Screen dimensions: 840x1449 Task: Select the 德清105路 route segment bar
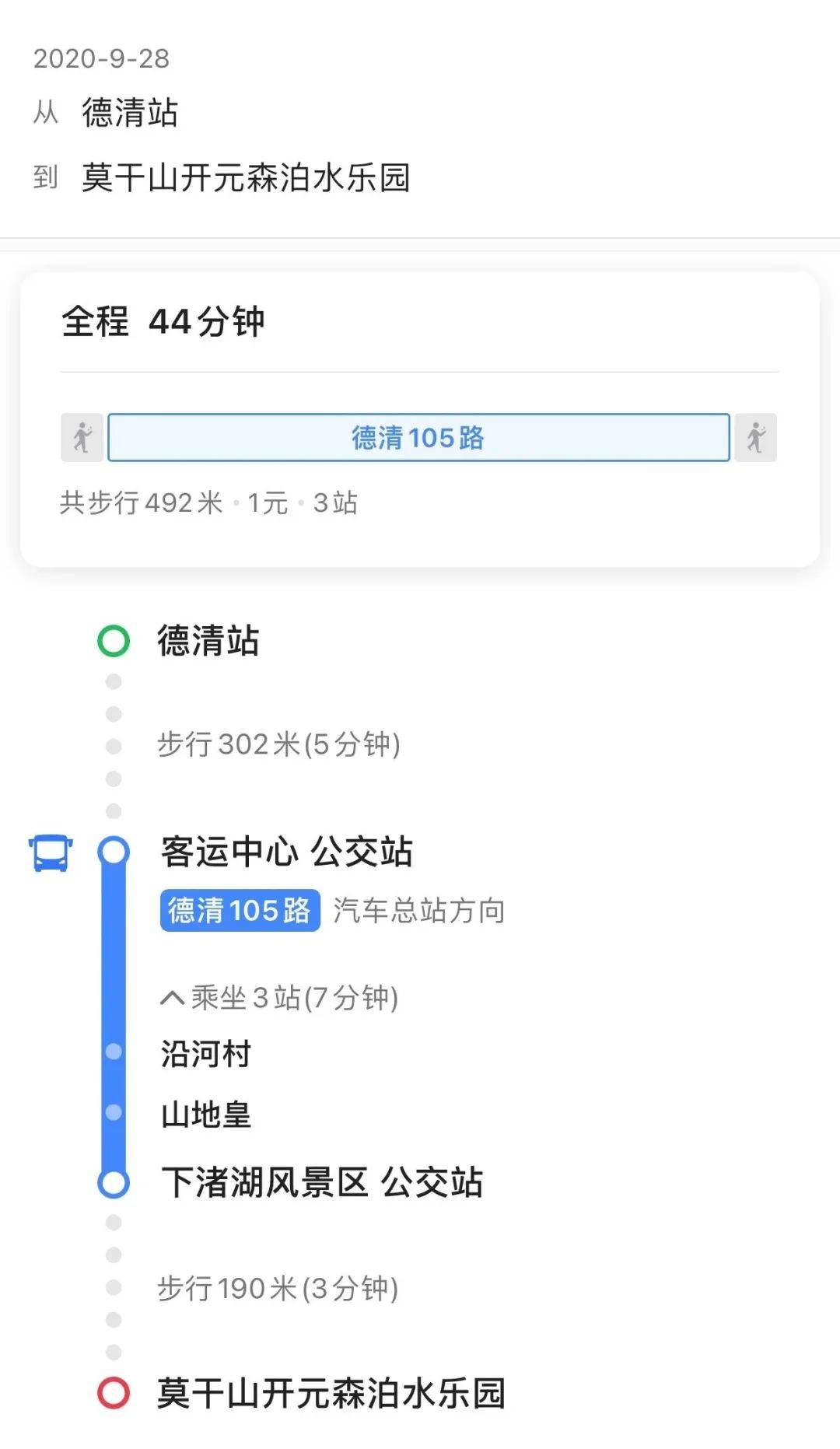pyautogui.click(x=418, y=437)
